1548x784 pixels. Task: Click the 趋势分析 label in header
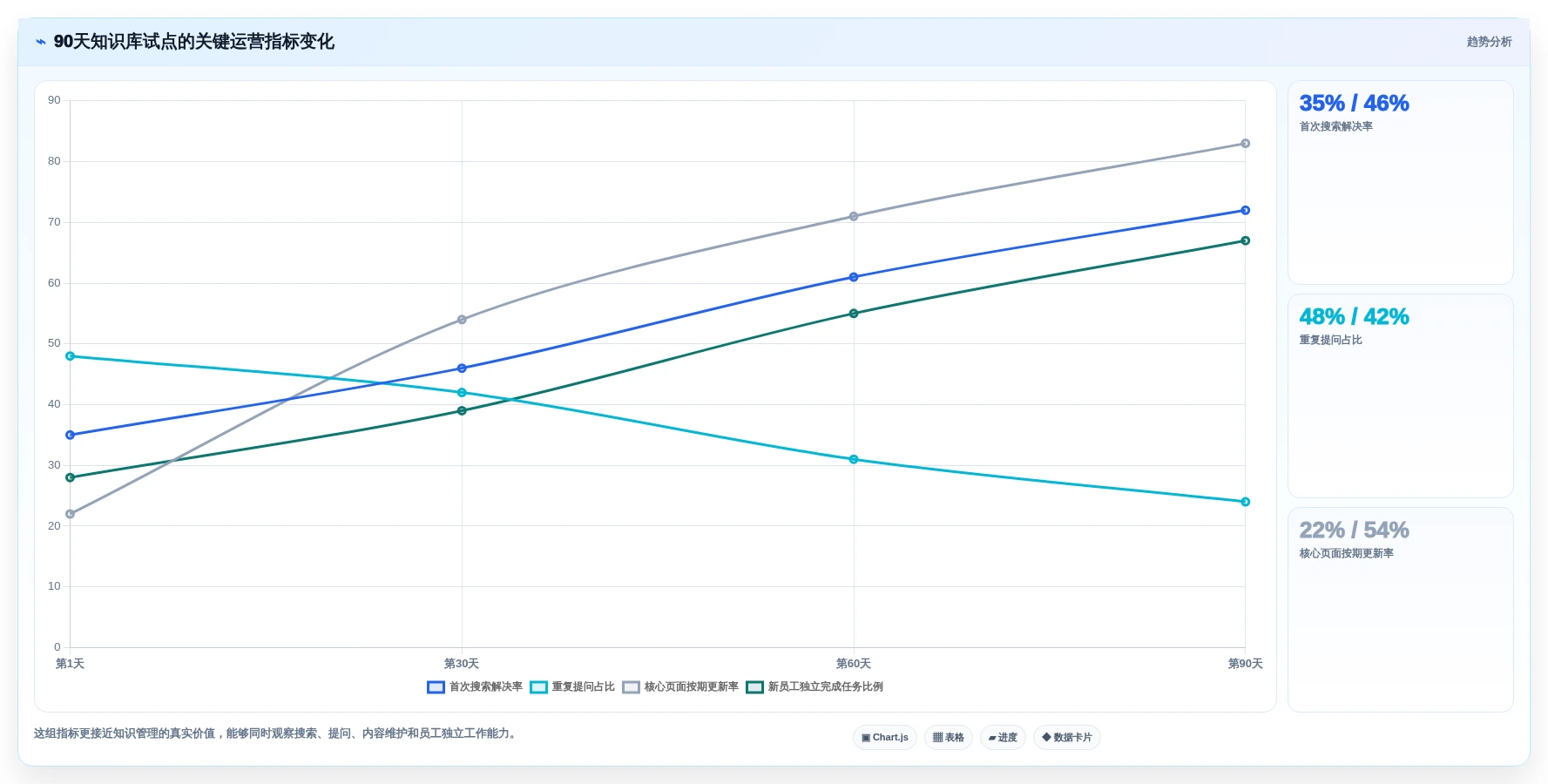coord(1489,42)
